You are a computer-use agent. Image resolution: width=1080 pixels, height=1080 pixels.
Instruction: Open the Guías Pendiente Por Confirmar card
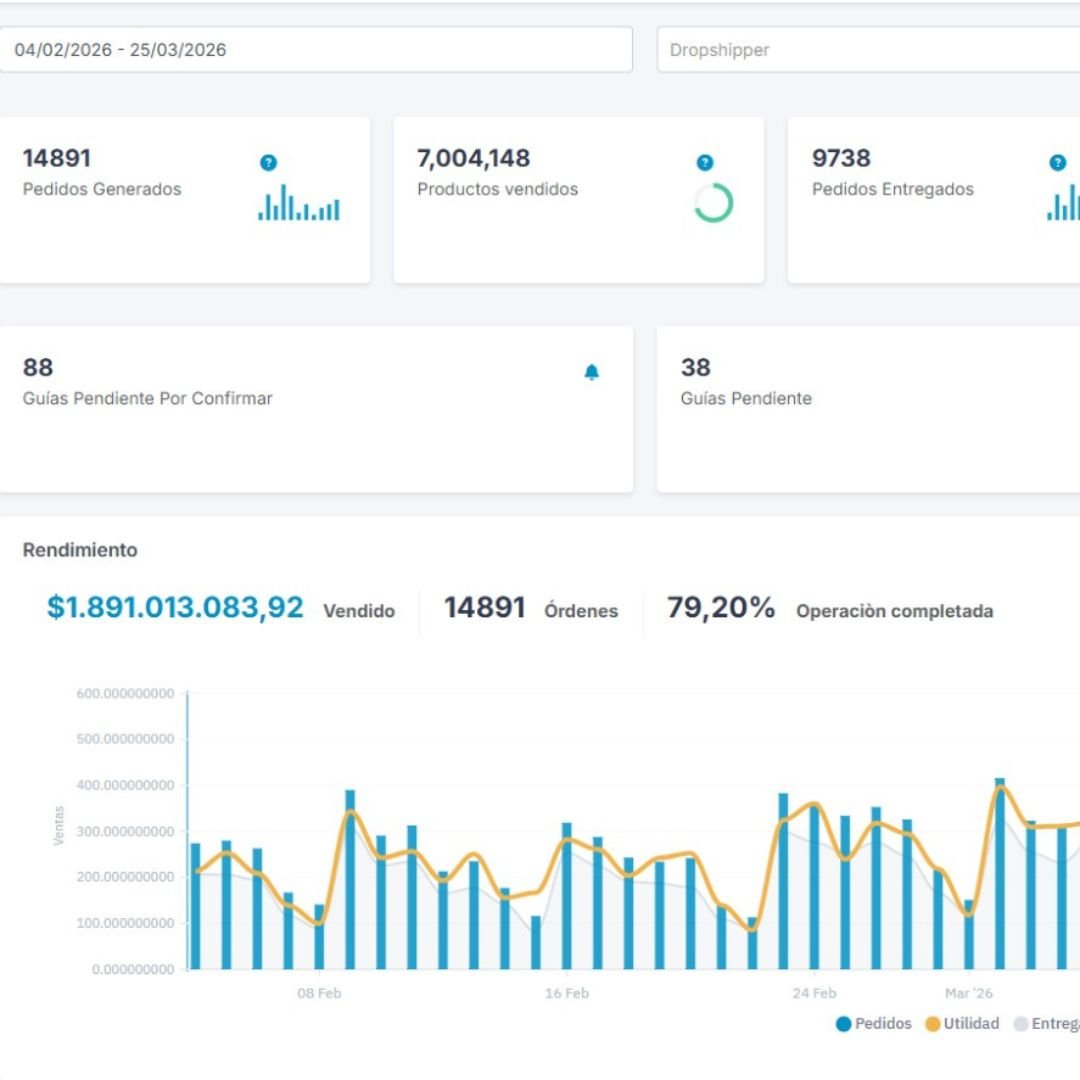(x=315, y=409)
